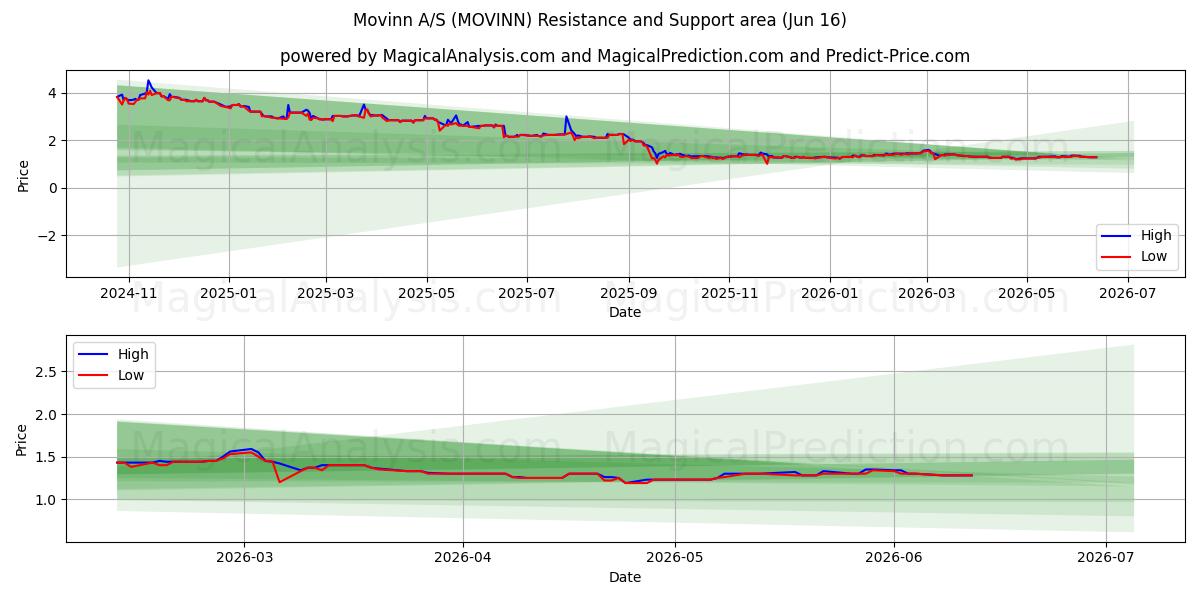Click the '2025-05' x-axis label on the top chart
1200x600 pixels.
(x=427, y=293)
